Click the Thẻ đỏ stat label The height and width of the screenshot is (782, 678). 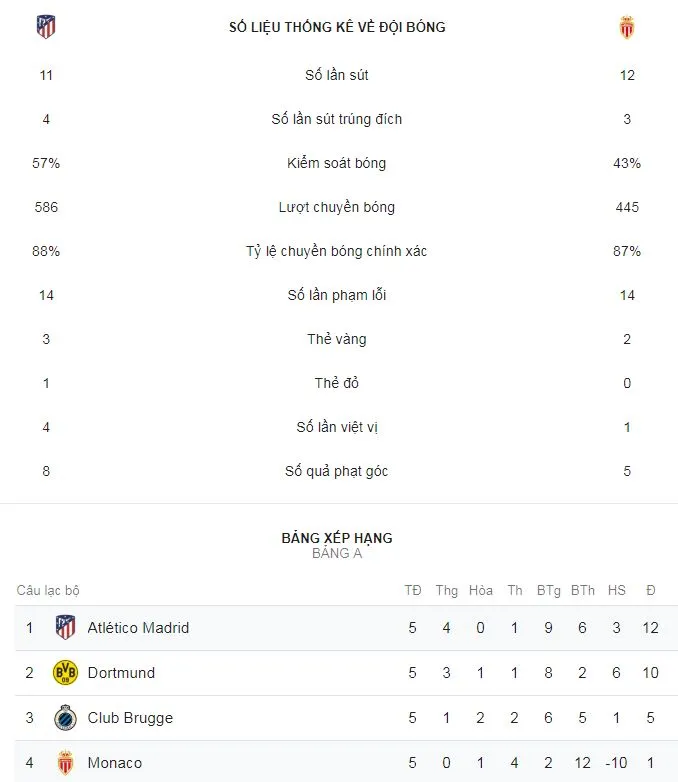point(337,383)
